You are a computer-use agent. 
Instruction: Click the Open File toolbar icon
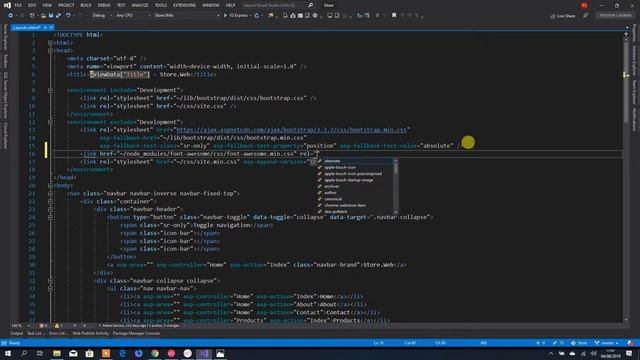point(43,16)
